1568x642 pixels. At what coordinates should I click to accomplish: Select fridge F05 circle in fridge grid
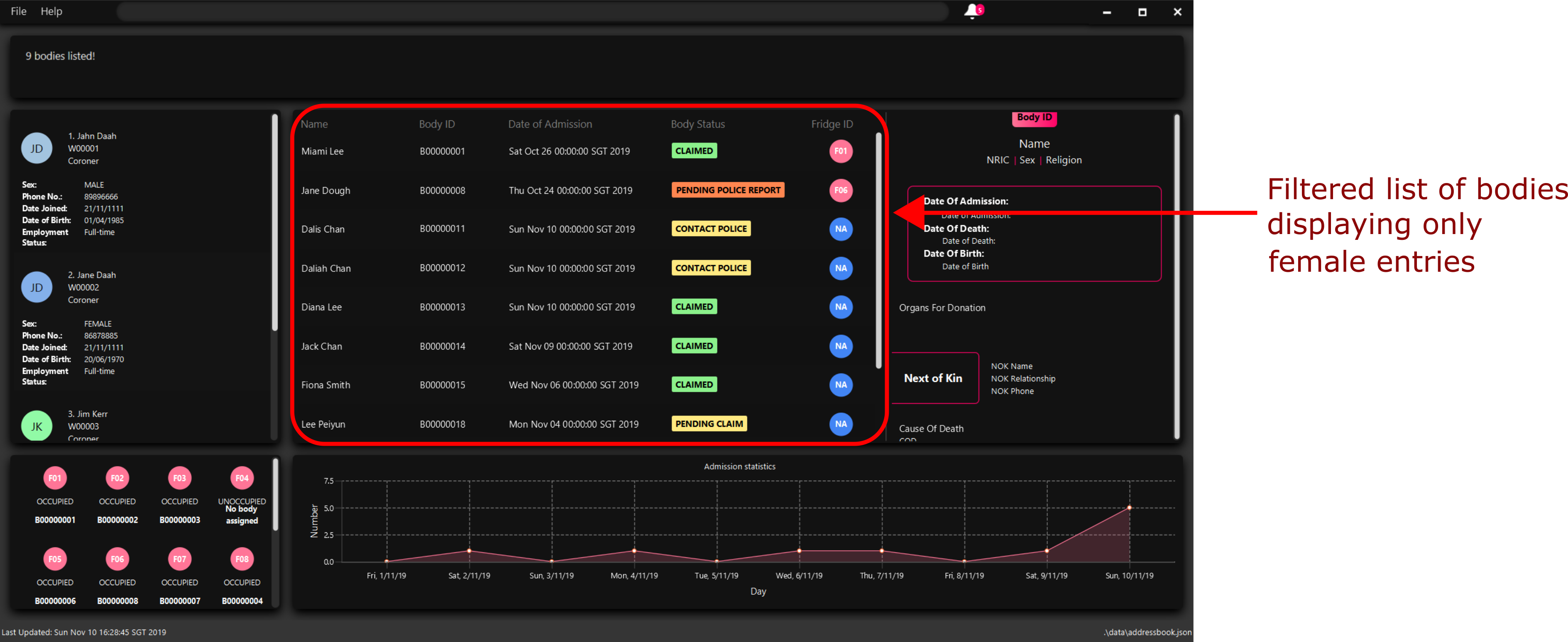click(x=55, y=559)
